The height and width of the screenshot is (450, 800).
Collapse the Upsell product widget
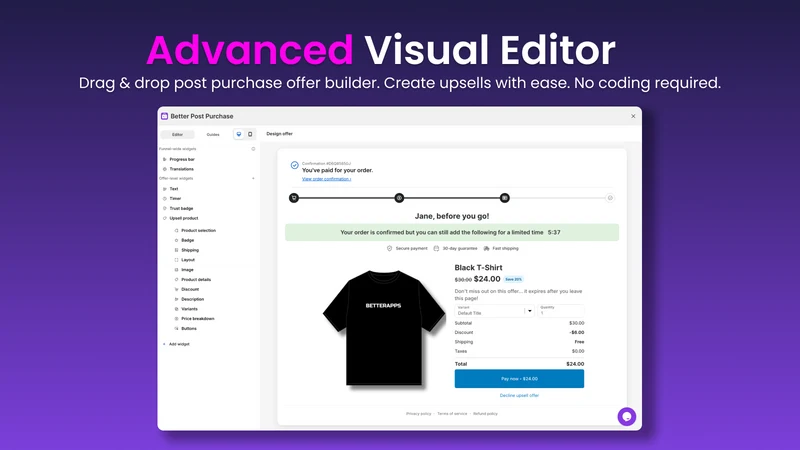pos(184,218)
